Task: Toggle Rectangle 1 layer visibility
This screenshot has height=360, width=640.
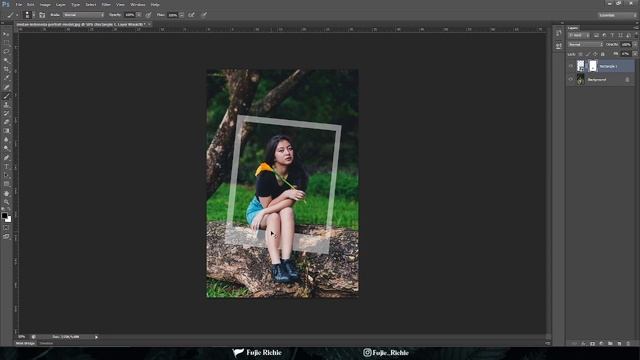Action: (x=571, y=66)
